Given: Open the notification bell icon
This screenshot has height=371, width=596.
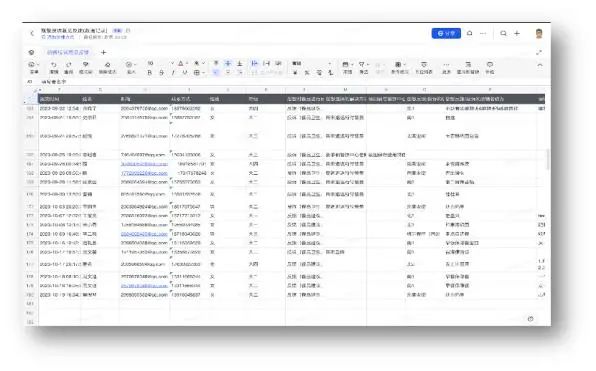Looking at the screenshot, I should 470,33.
